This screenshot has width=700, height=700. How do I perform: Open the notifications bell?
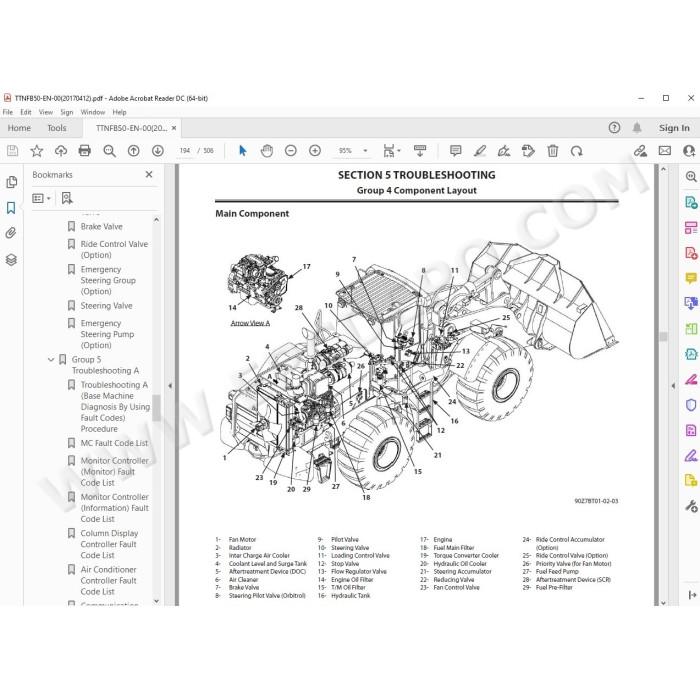(x=637, y=128)
